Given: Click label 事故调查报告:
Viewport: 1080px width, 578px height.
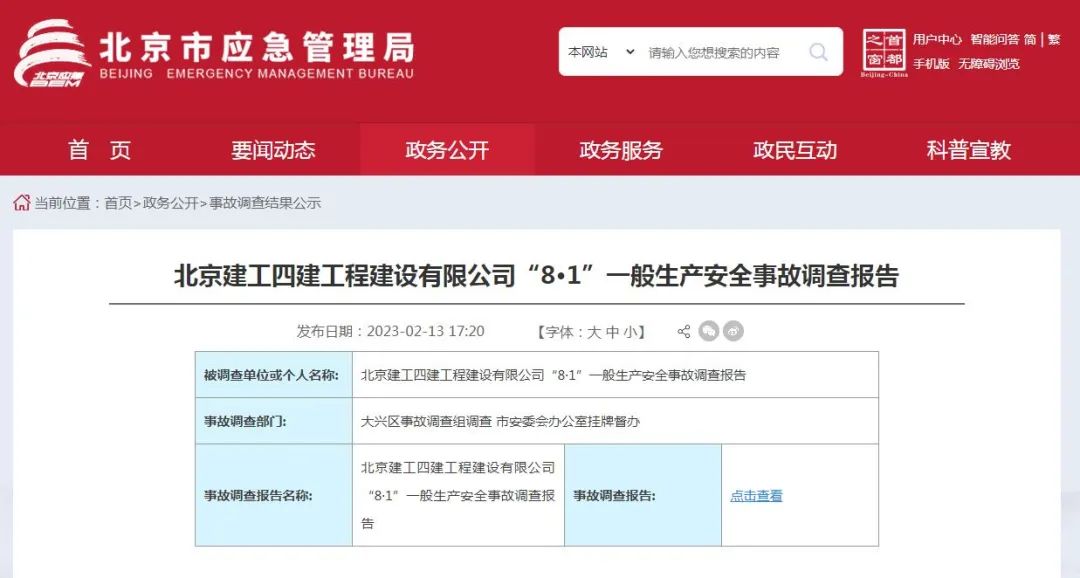Looking at the screenshot, I should (x=614, y=495).
